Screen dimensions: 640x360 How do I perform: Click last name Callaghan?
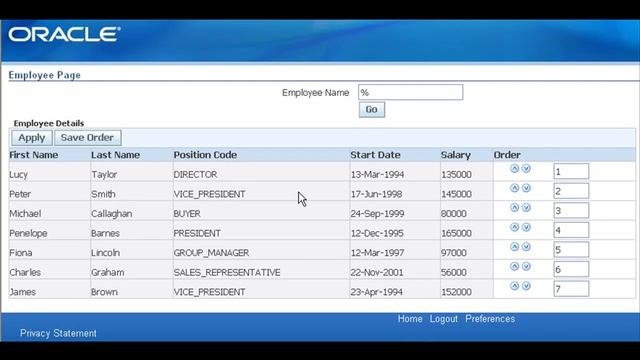point(111,214)
